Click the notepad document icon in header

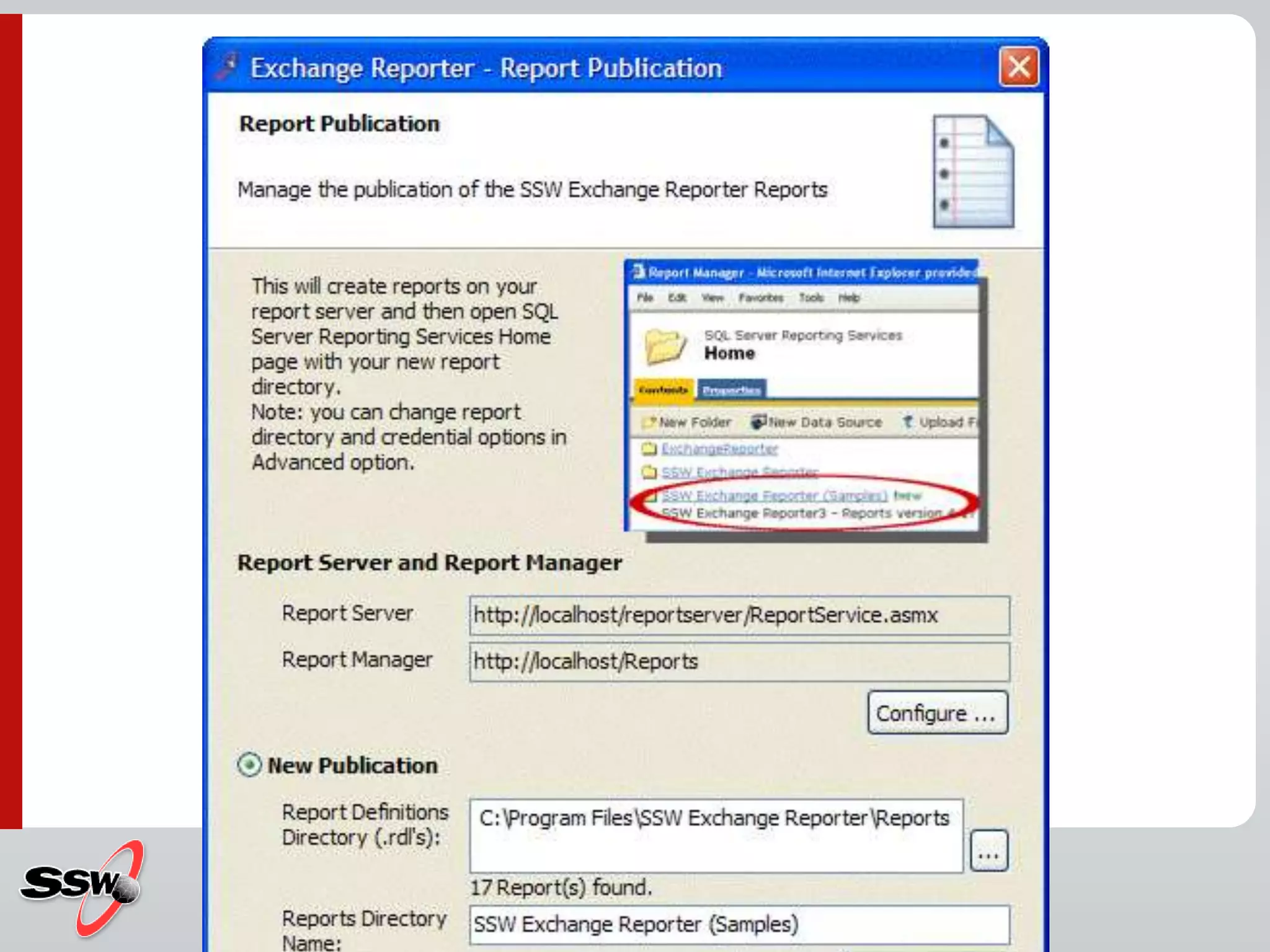pos(973,172)
